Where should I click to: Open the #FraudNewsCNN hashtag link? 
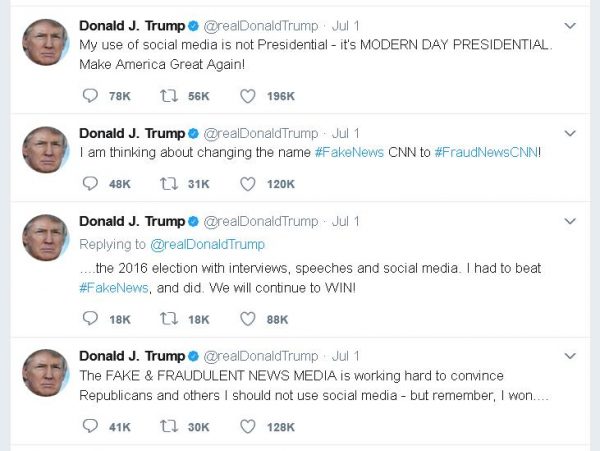(486, 154)
